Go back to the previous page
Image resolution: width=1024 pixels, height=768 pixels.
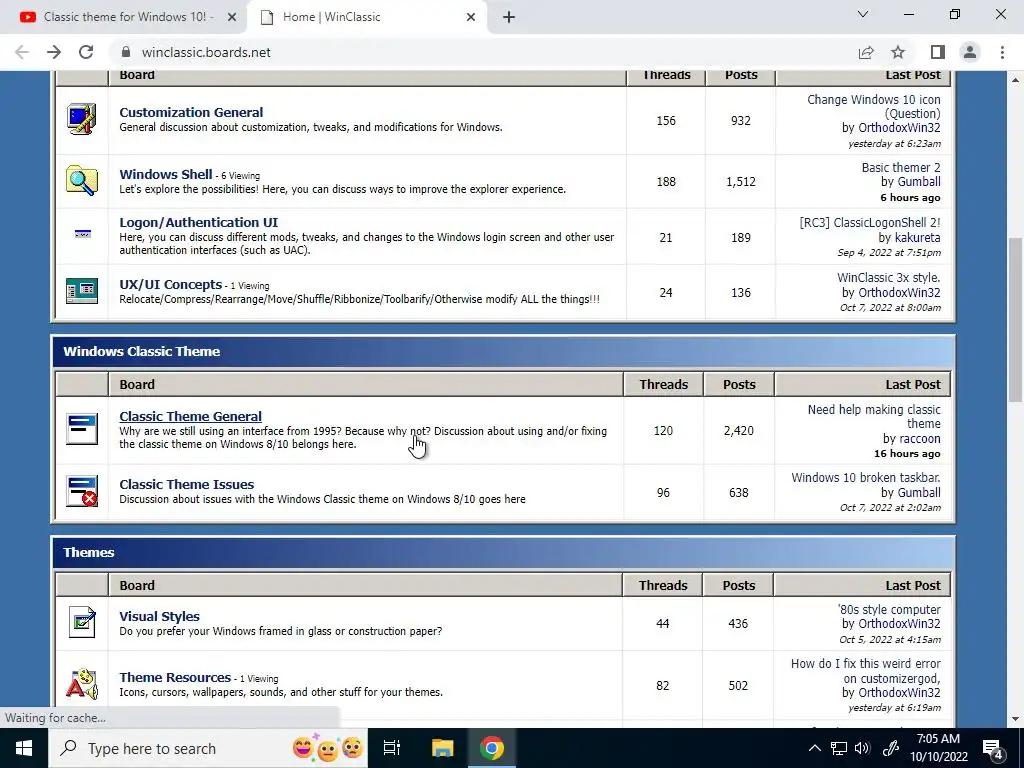[x=22, y=52]
